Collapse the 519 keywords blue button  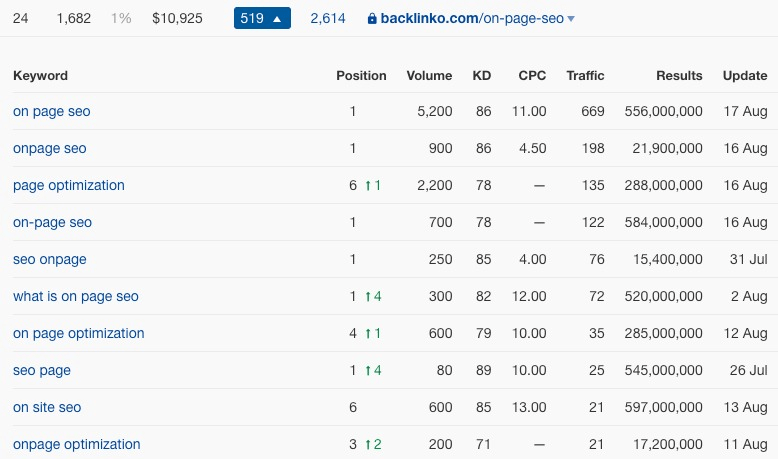[x=262, y=18]
